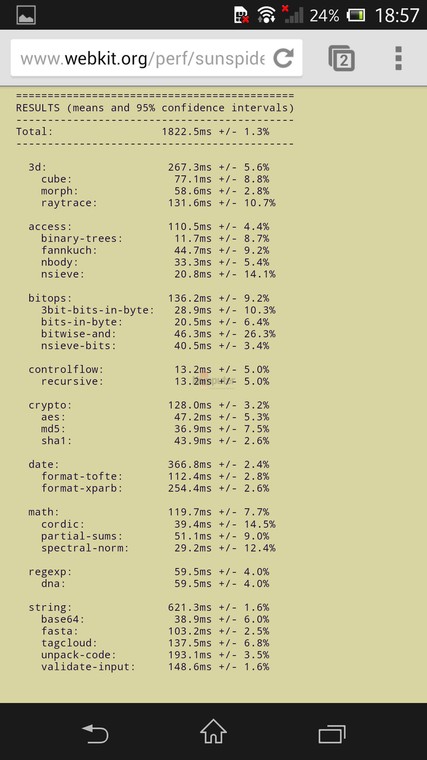Tap the Android back navigation button
The height and width of the screenshot is (760, 427).
(95, 734)
